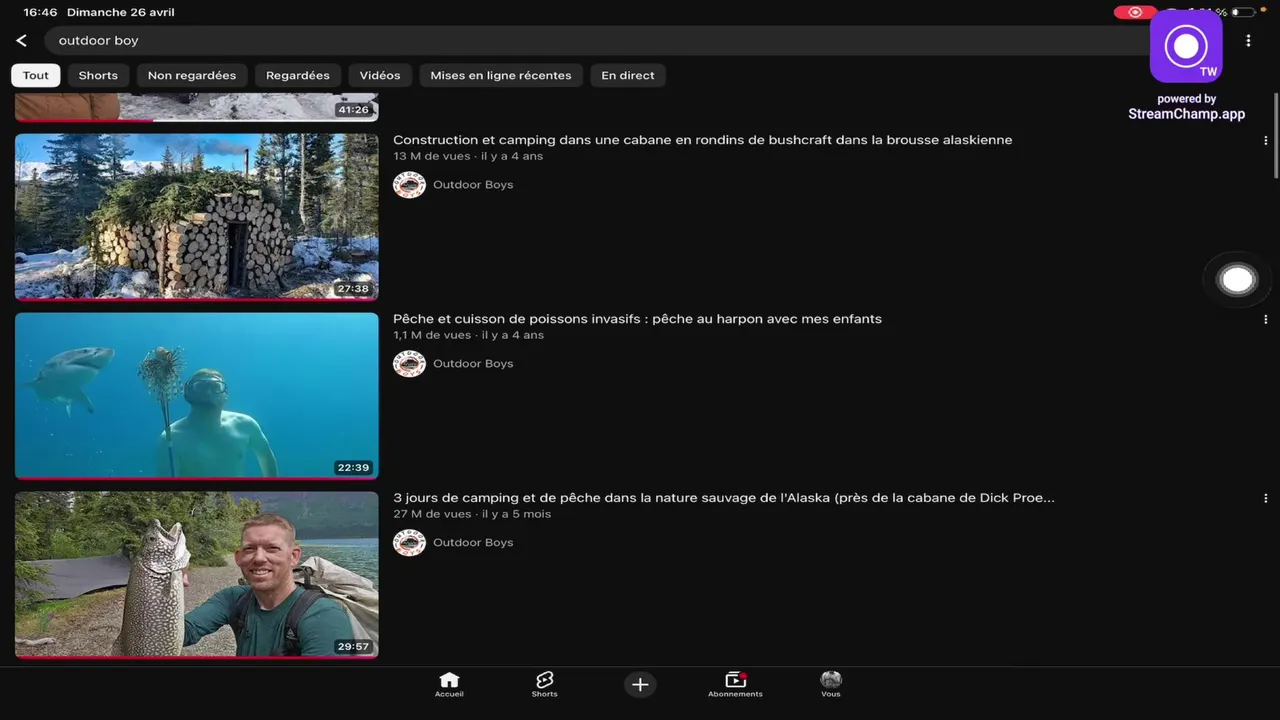Tap Outdoor Boys avatar under cabane en rondins video

(x=409, y=185)
